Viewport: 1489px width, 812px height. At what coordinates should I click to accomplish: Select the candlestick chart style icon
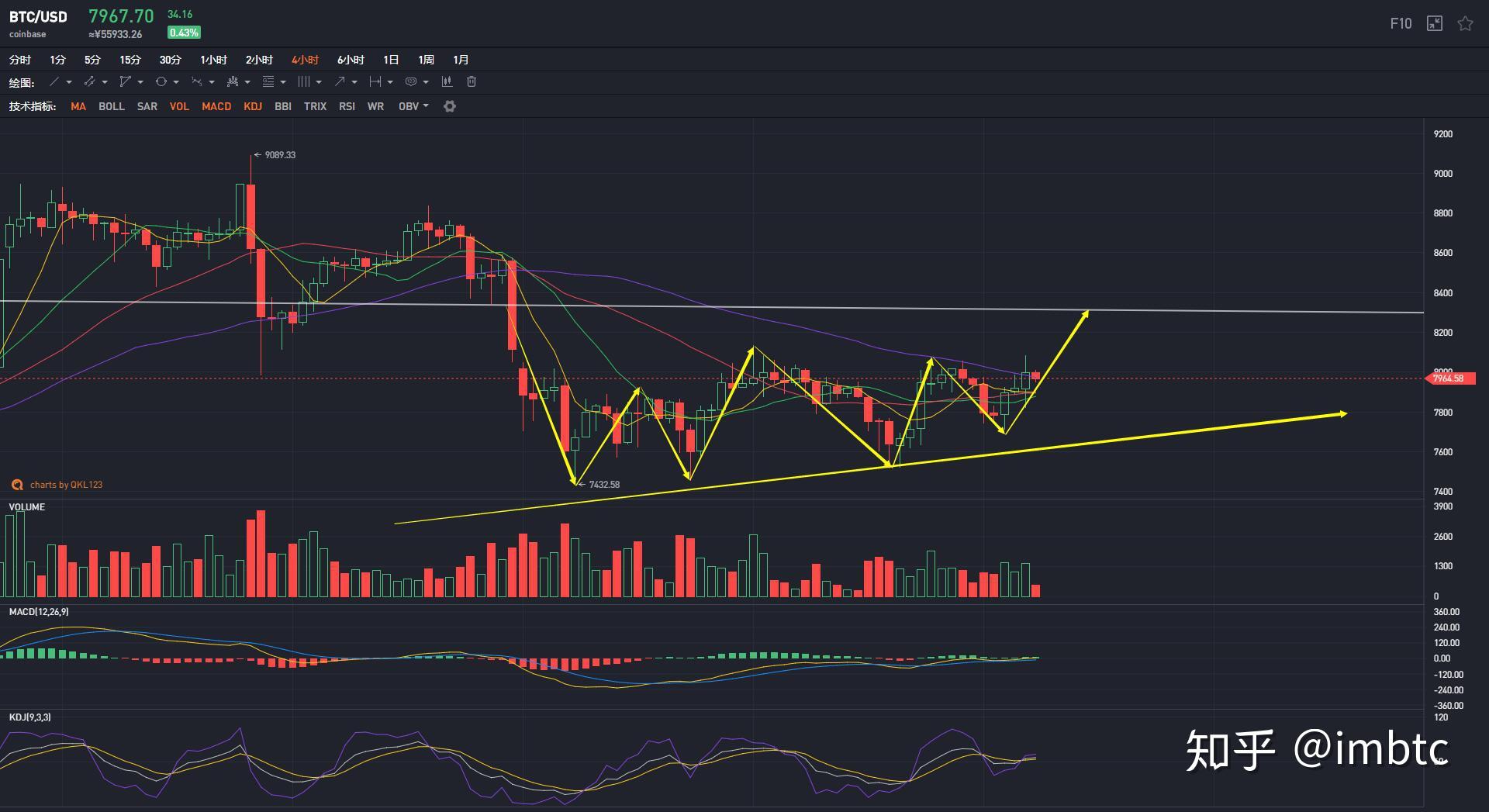[447, 81]
